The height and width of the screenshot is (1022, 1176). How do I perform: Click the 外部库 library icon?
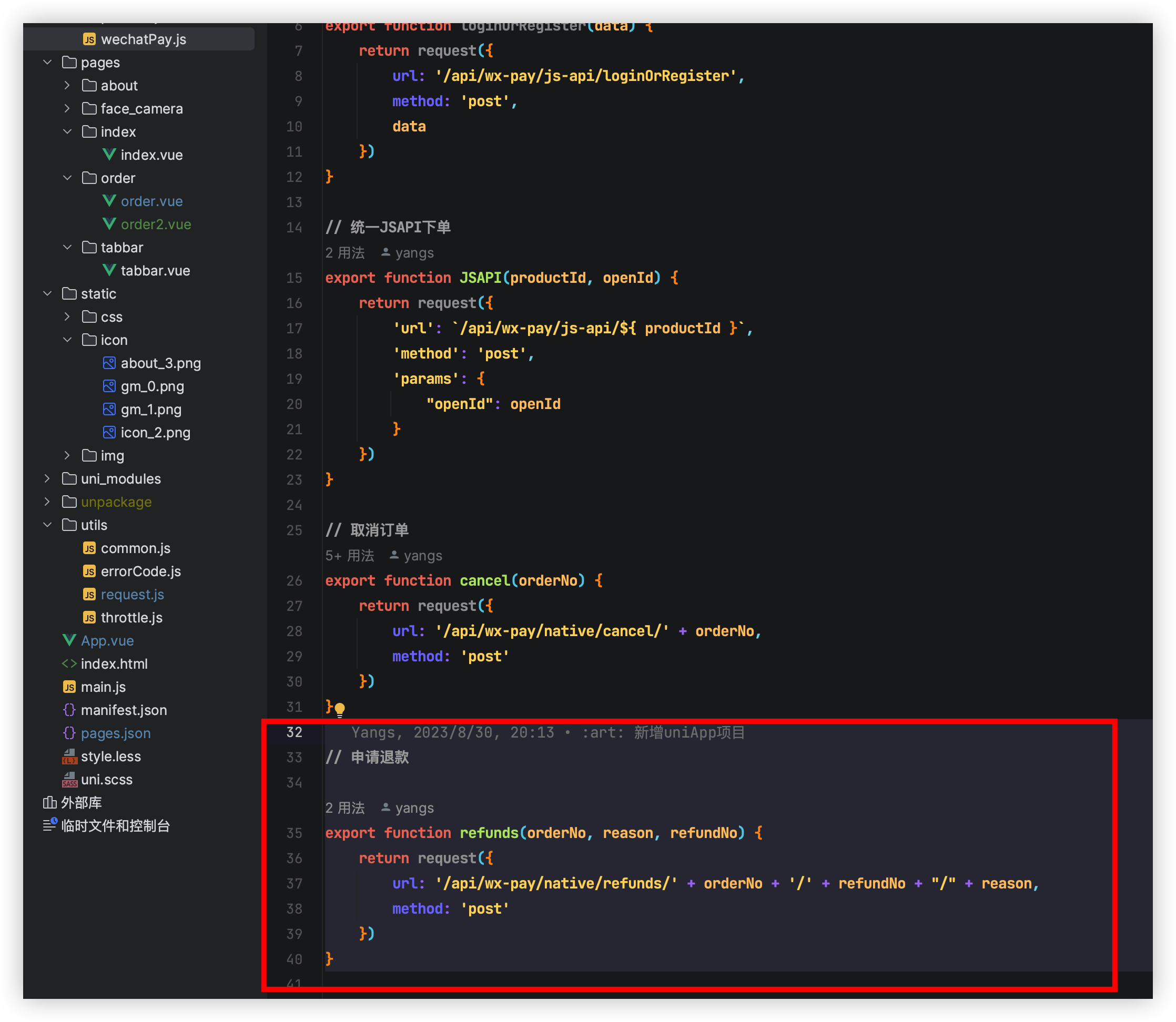(49, 802)
